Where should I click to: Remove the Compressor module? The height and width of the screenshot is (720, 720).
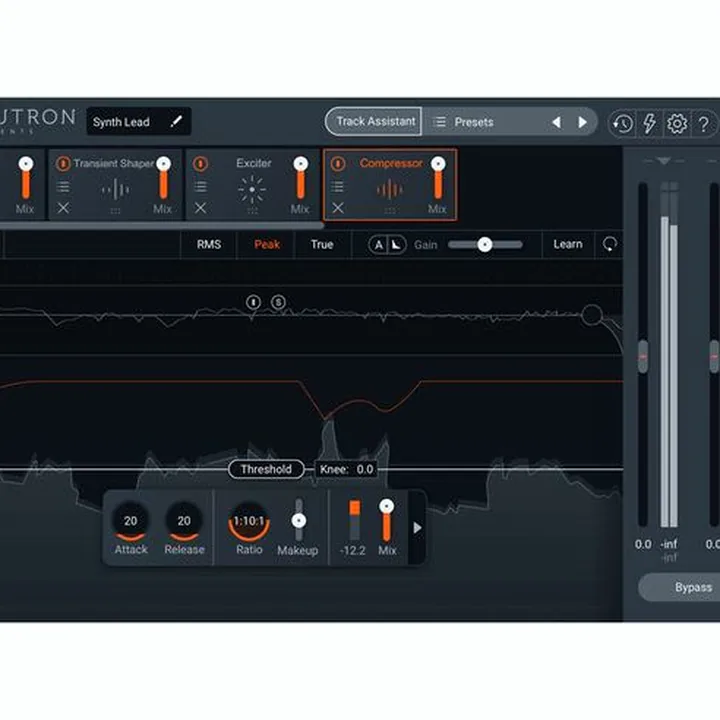click(338, 208)
